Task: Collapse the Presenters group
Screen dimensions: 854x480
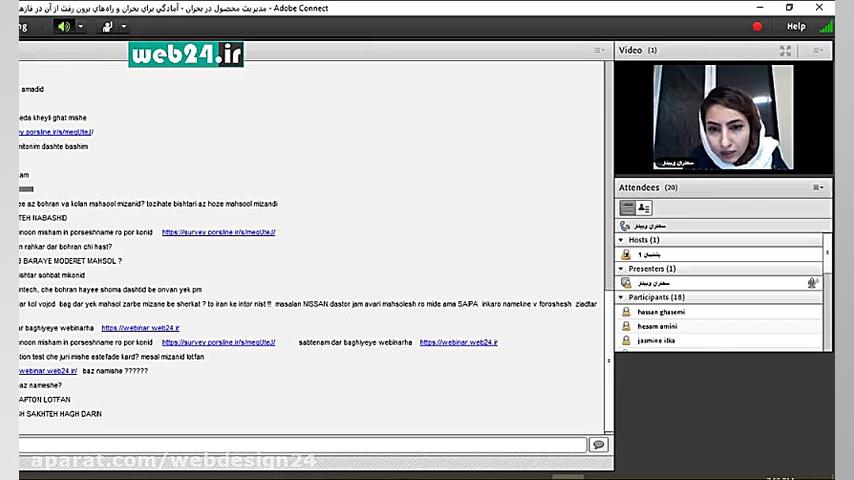Action: tap(621, 269)
